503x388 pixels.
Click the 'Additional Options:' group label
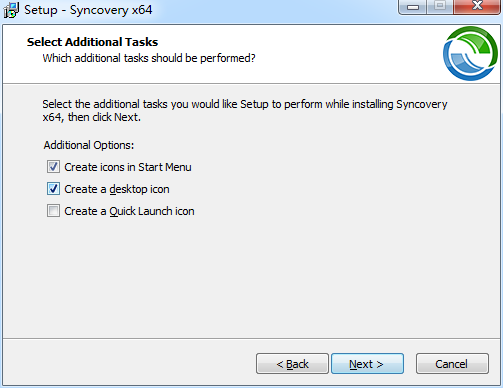pos(89,145)
